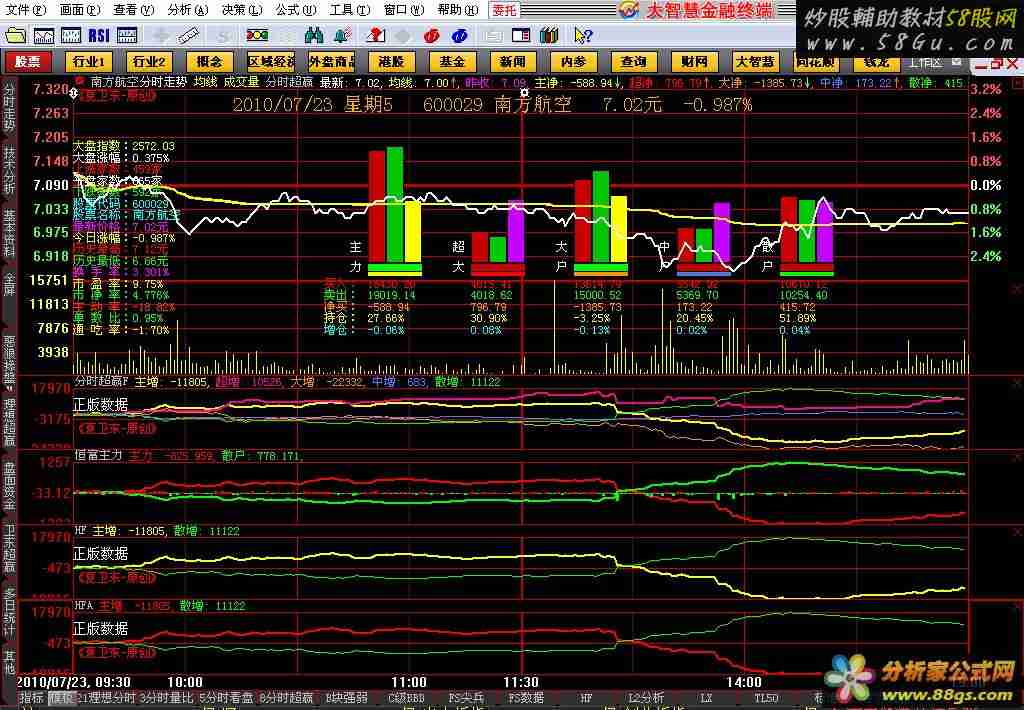Select the 8分时超赢 bottom tab

[286, 698]
